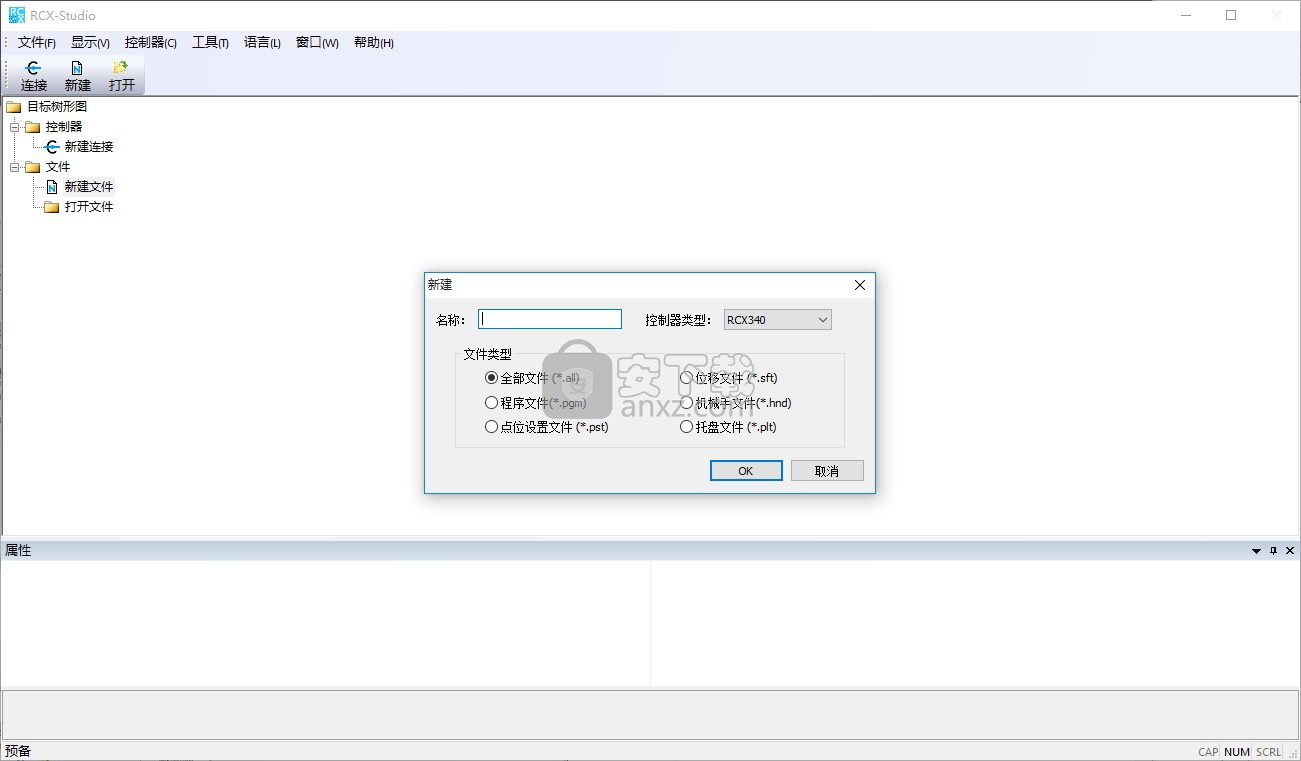This screenshot has height=761, width=1301.
Task: Open the 控制器类型 RCX340 dropdown
Action: [x=777, y=320]
